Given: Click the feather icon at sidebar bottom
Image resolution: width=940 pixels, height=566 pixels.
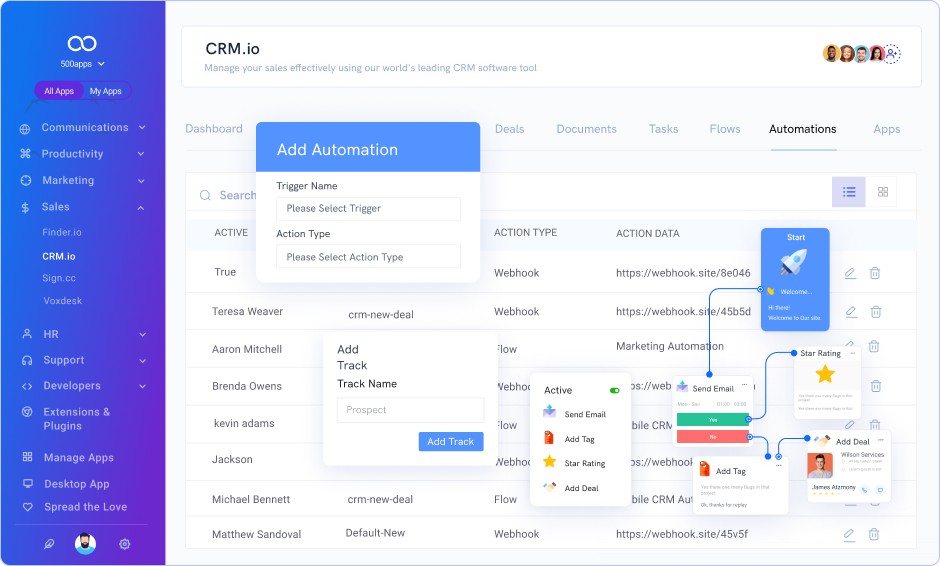Looking at the screenshot, I should click(x=49, y=544).
